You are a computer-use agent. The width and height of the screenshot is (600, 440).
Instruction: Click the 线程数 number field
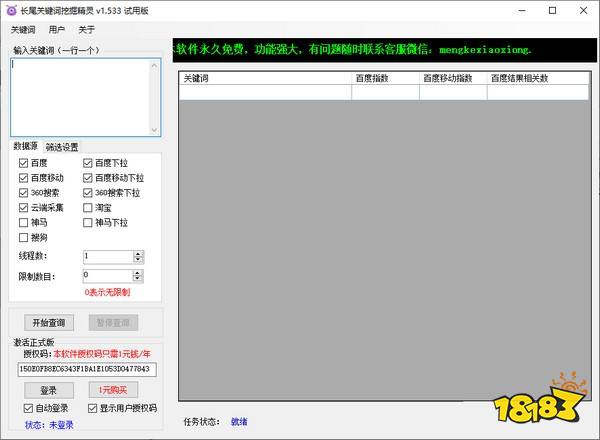(108, 257)
